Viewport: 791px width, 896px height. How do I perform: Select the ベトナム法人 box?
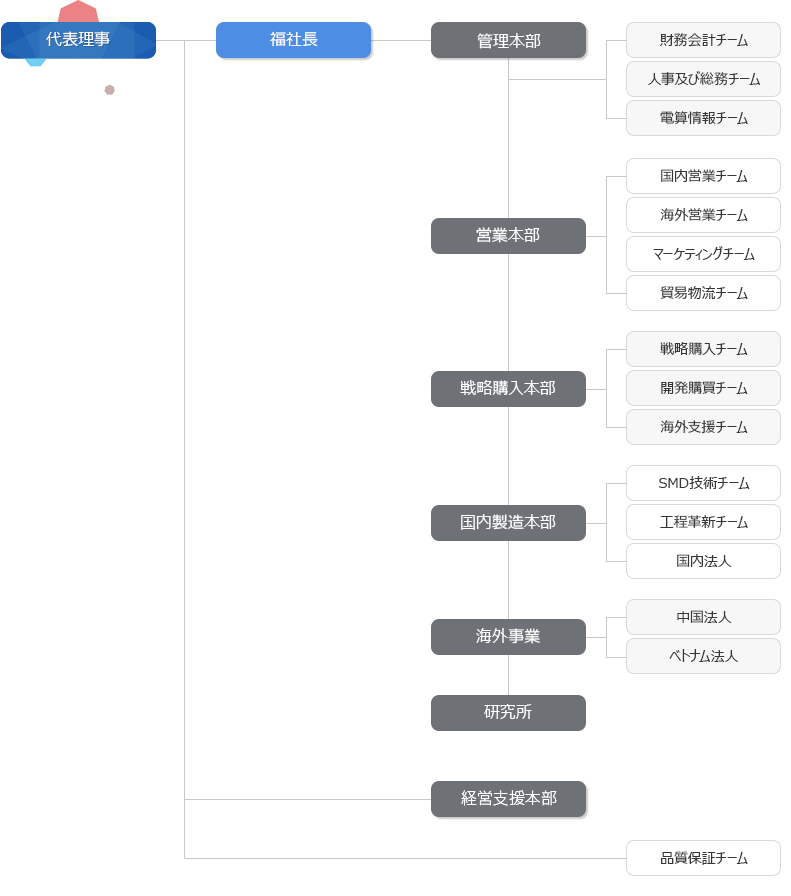(703, 656)
